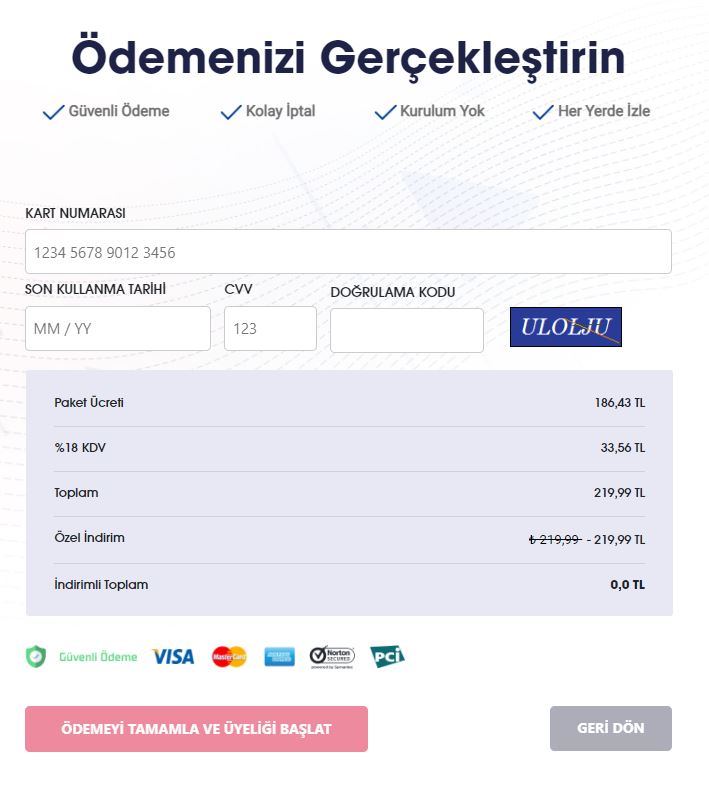Viewport: 709px width, 787px height.
Task: Click the green shield Güvenli Ödeme icon
Action: 36,657
